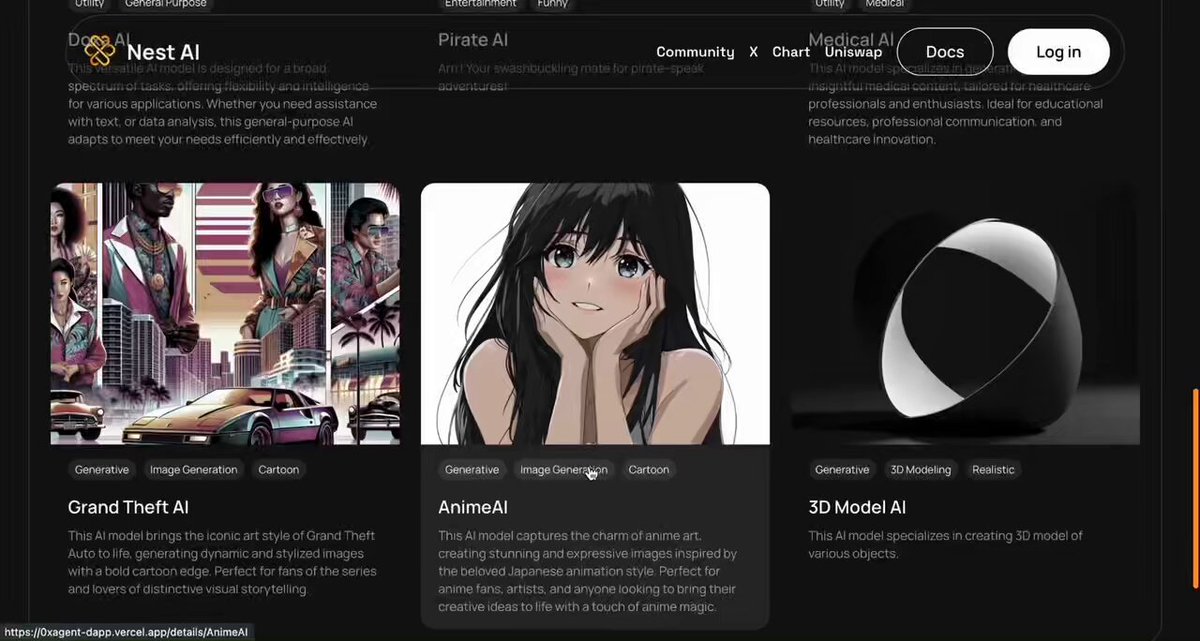Image resolution: width=1200 pixels, height=641 pixels.
Task: Open the AnimeAI girl thumbnail image
Action: (595, 313)
